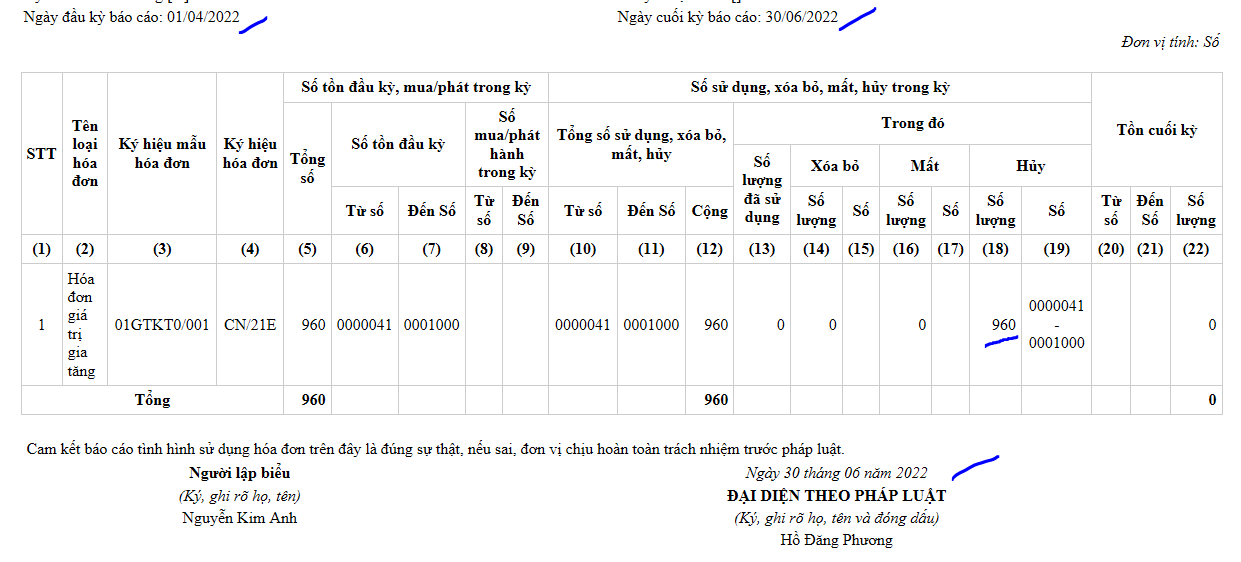Select the representative name Hồ Đăng Phương

pyautogui.click(x=836, y=540)
